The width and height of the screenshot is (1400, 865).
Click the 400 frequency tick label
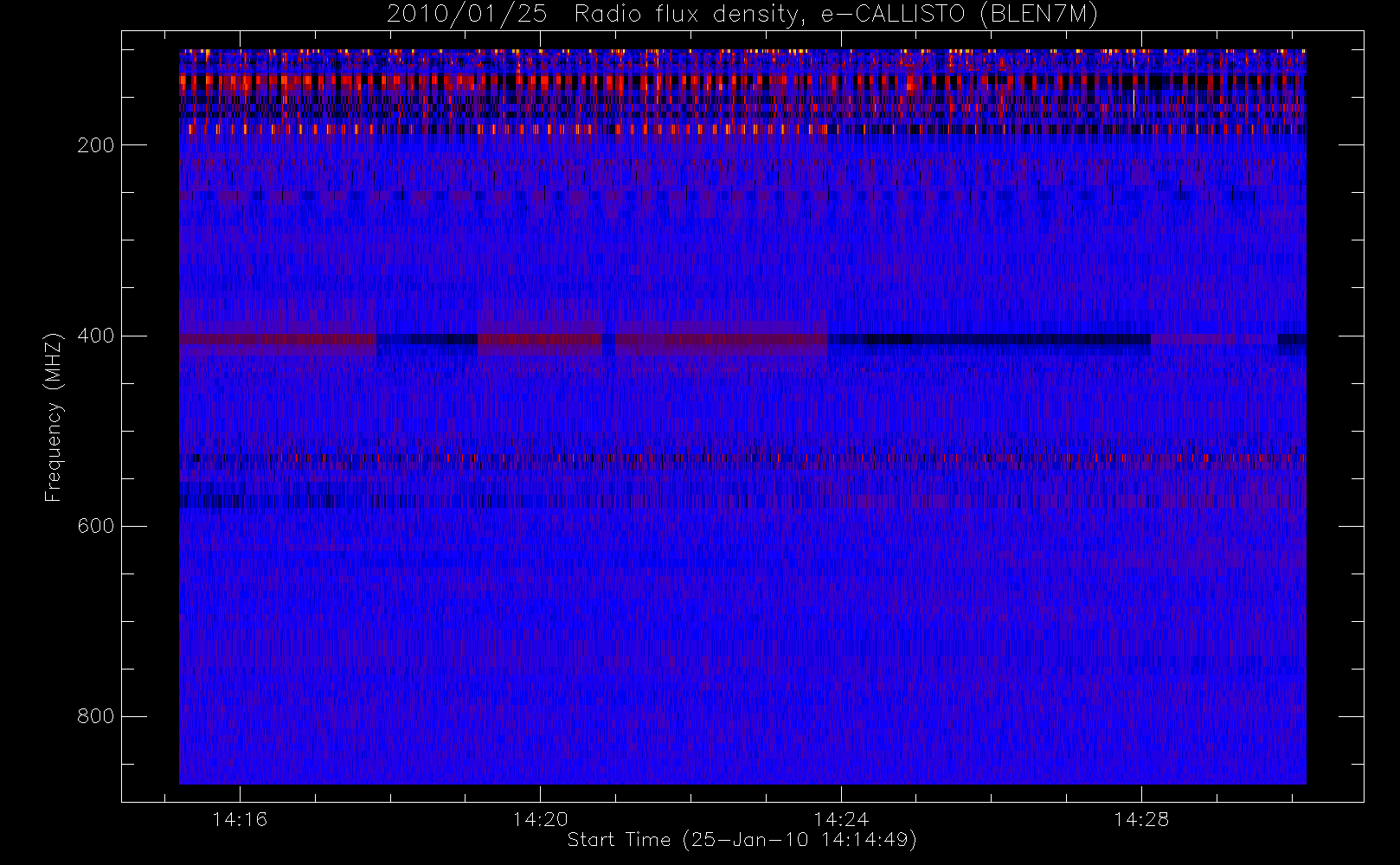coord(96,336)
